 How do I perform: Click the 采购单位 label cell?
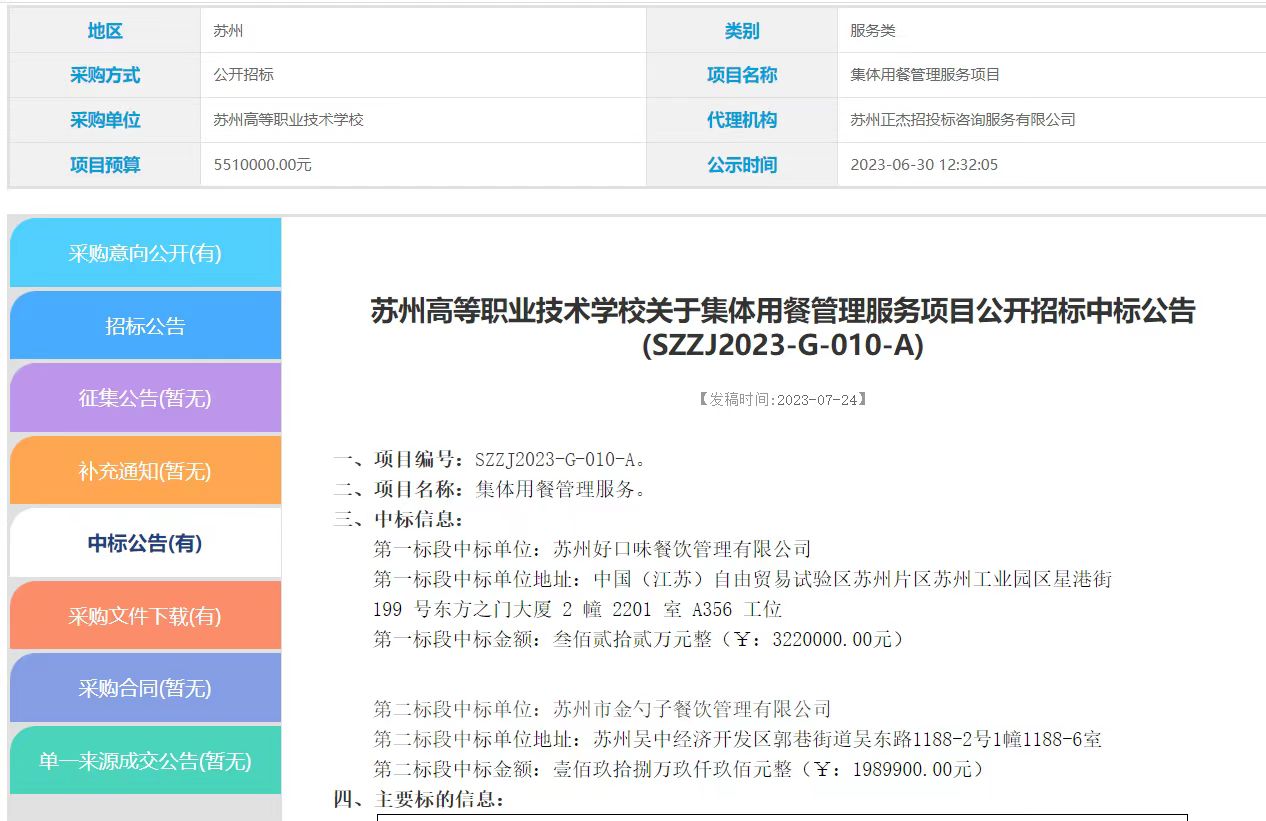pos(105,120)
